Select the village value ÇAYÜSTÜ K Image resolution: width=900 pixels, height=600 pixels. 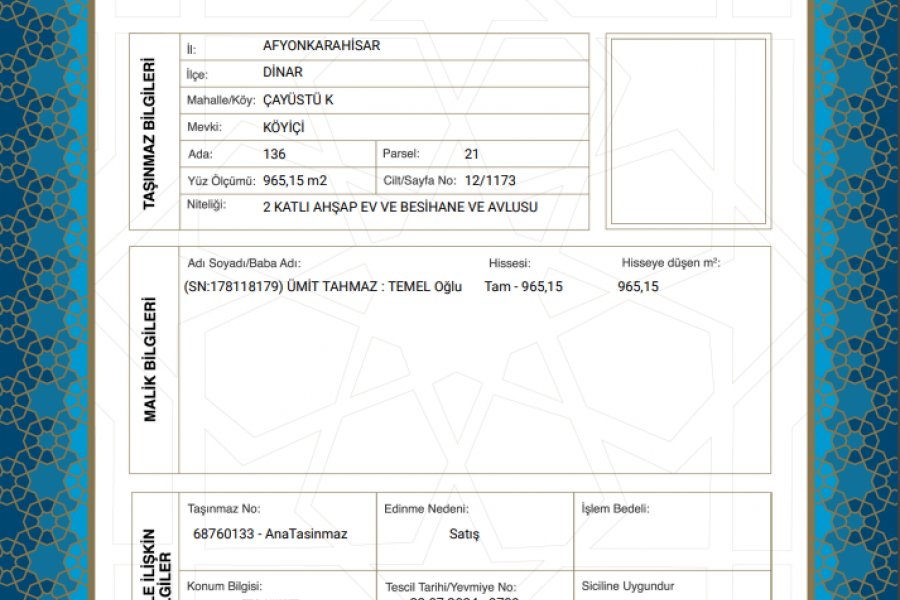tap(298, 100)
